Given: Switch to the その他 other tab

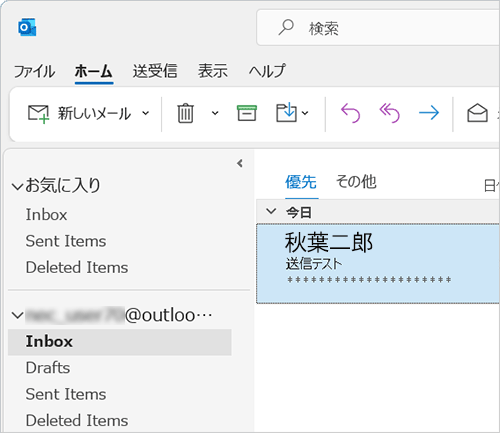Looking at the screenshot, I should tap(356, 182).
